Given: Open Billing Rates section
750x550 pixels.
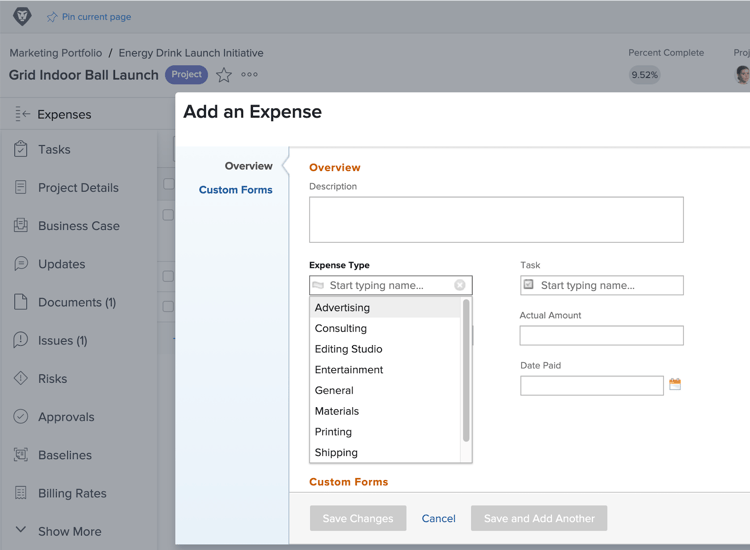Looking at the screenshot, I should click(72, 493).
